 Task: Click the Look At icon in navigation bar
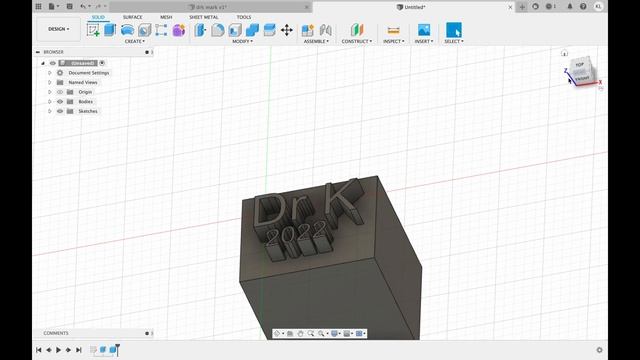[290, 333]
